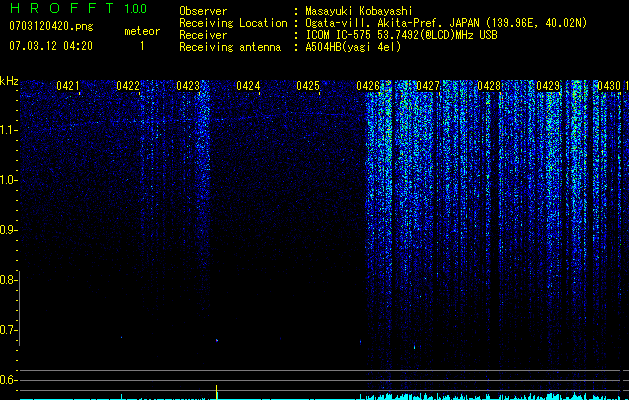629x400 pixels.
Task: Click the "Receiving Location" label
Action: [x=233, y=23]
